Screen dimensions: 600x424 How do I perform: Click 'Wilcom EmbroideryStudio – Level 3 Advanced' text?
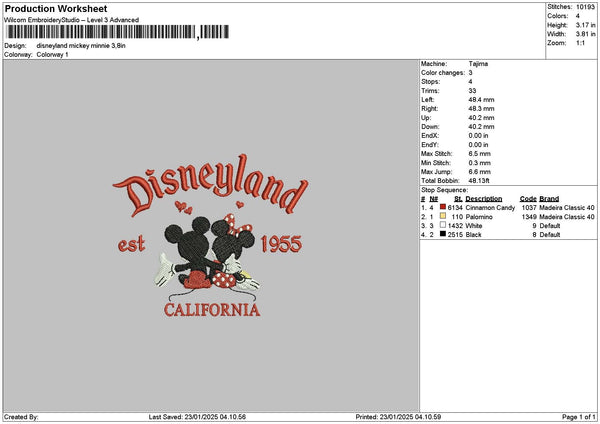(72, 20)
